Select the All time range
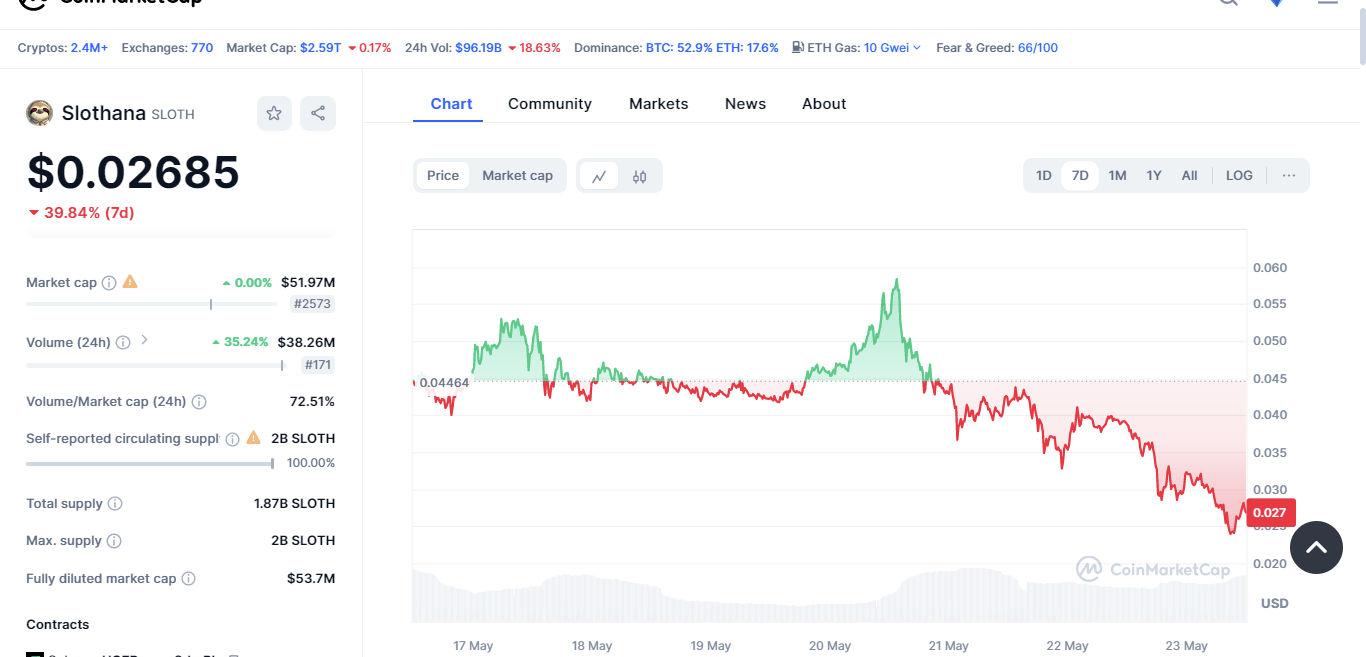The width and height of the screenshot is (1366, 657). coord(1189,175)
